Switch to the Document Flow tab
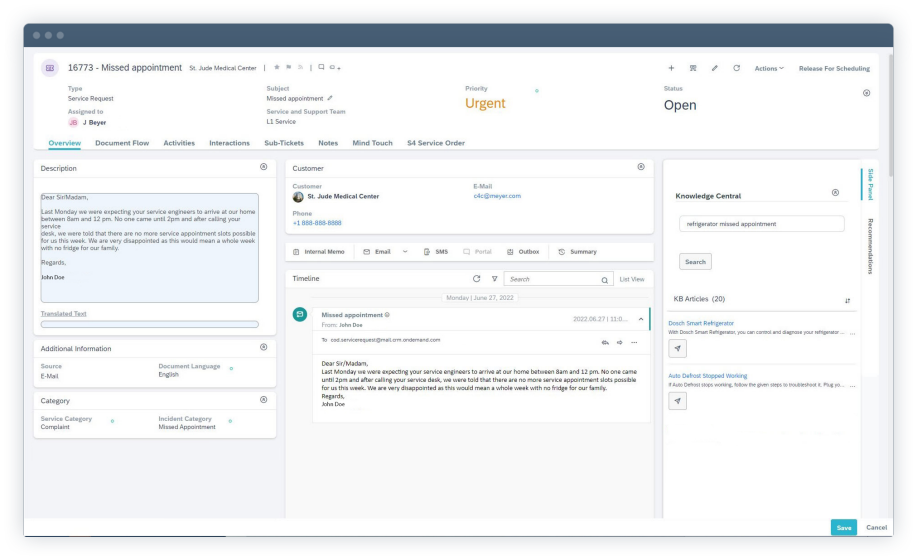This screenshot has width=917, height=560. pyautogui.click(x=122, y=143)
